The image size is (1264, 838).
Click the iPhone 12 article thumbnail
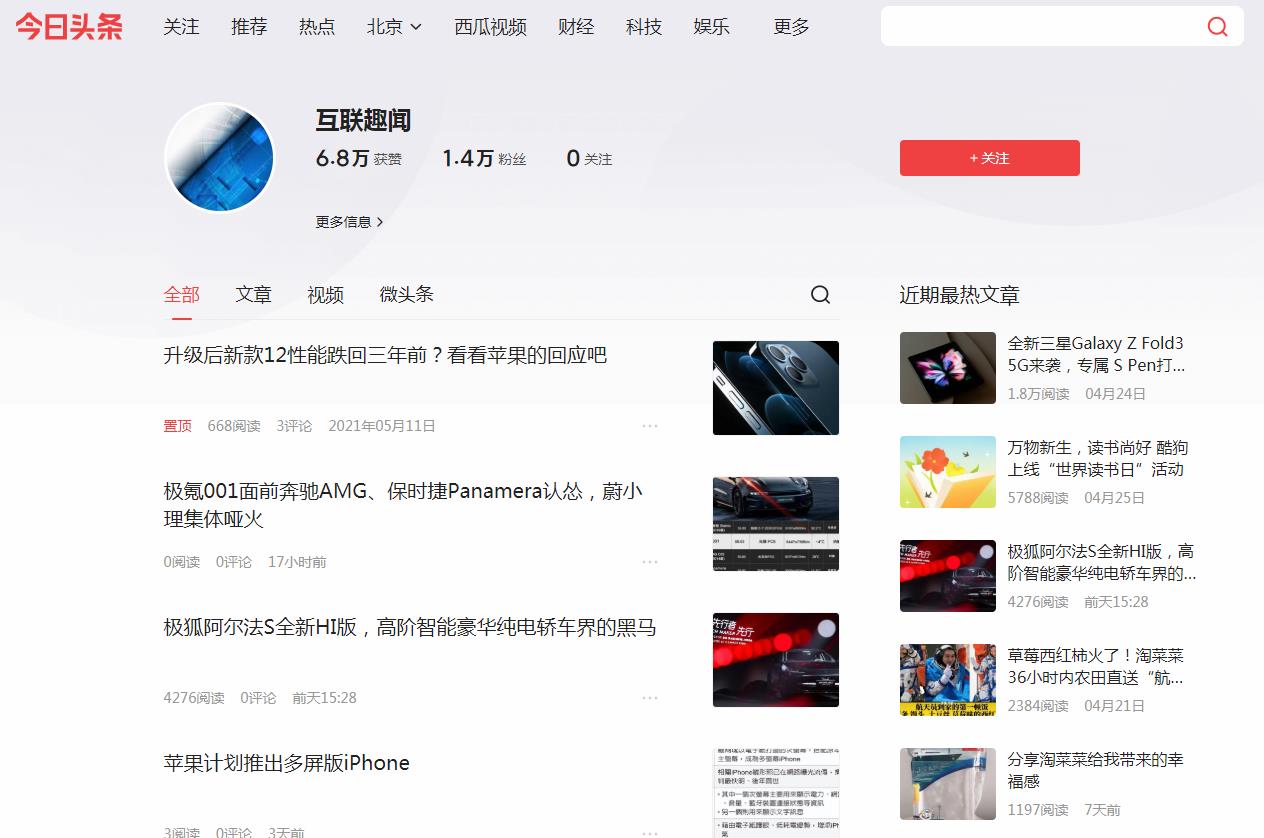tap(776, 388)
